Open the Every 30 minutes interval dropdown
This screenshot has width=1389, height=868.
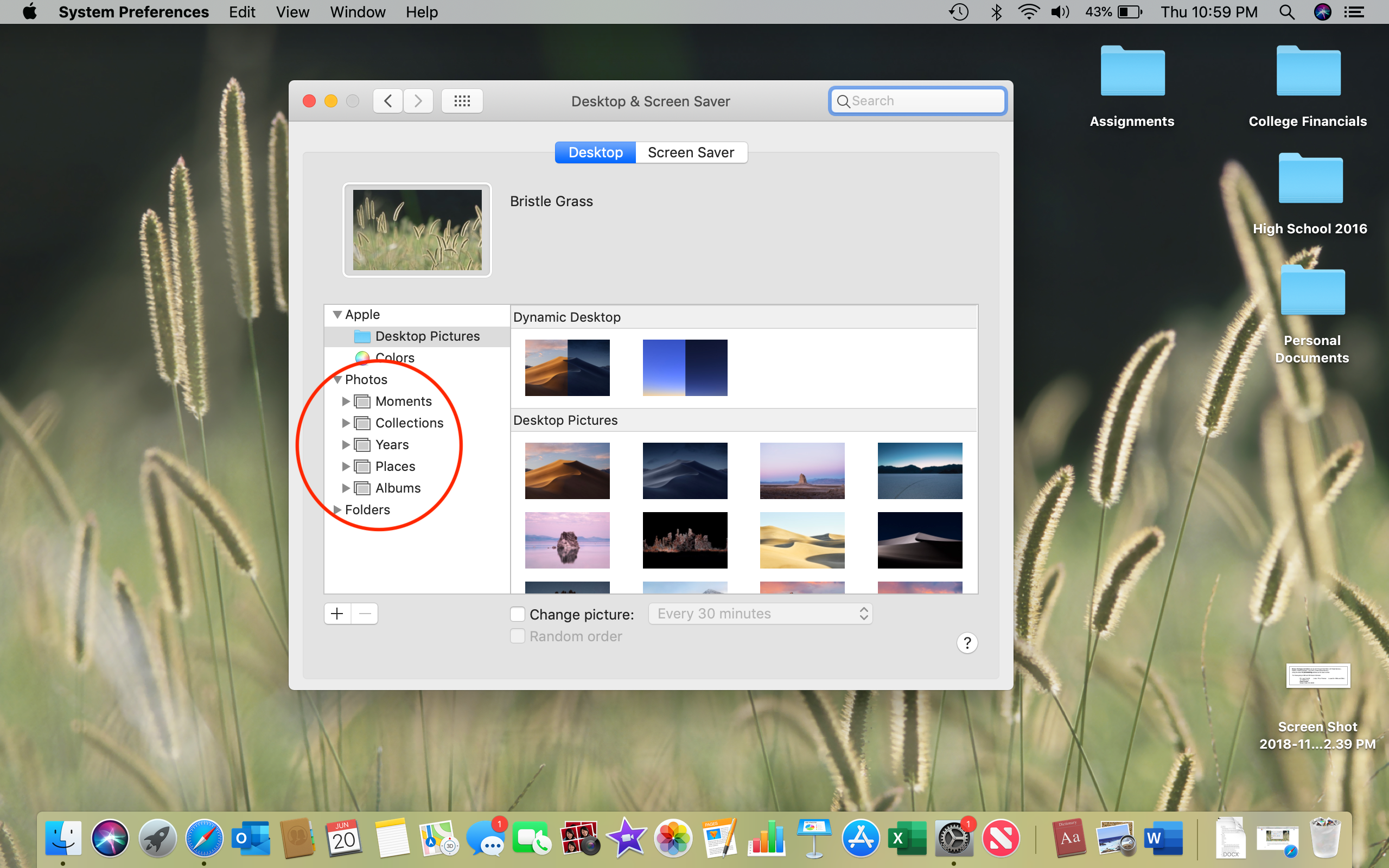[760, 614]
